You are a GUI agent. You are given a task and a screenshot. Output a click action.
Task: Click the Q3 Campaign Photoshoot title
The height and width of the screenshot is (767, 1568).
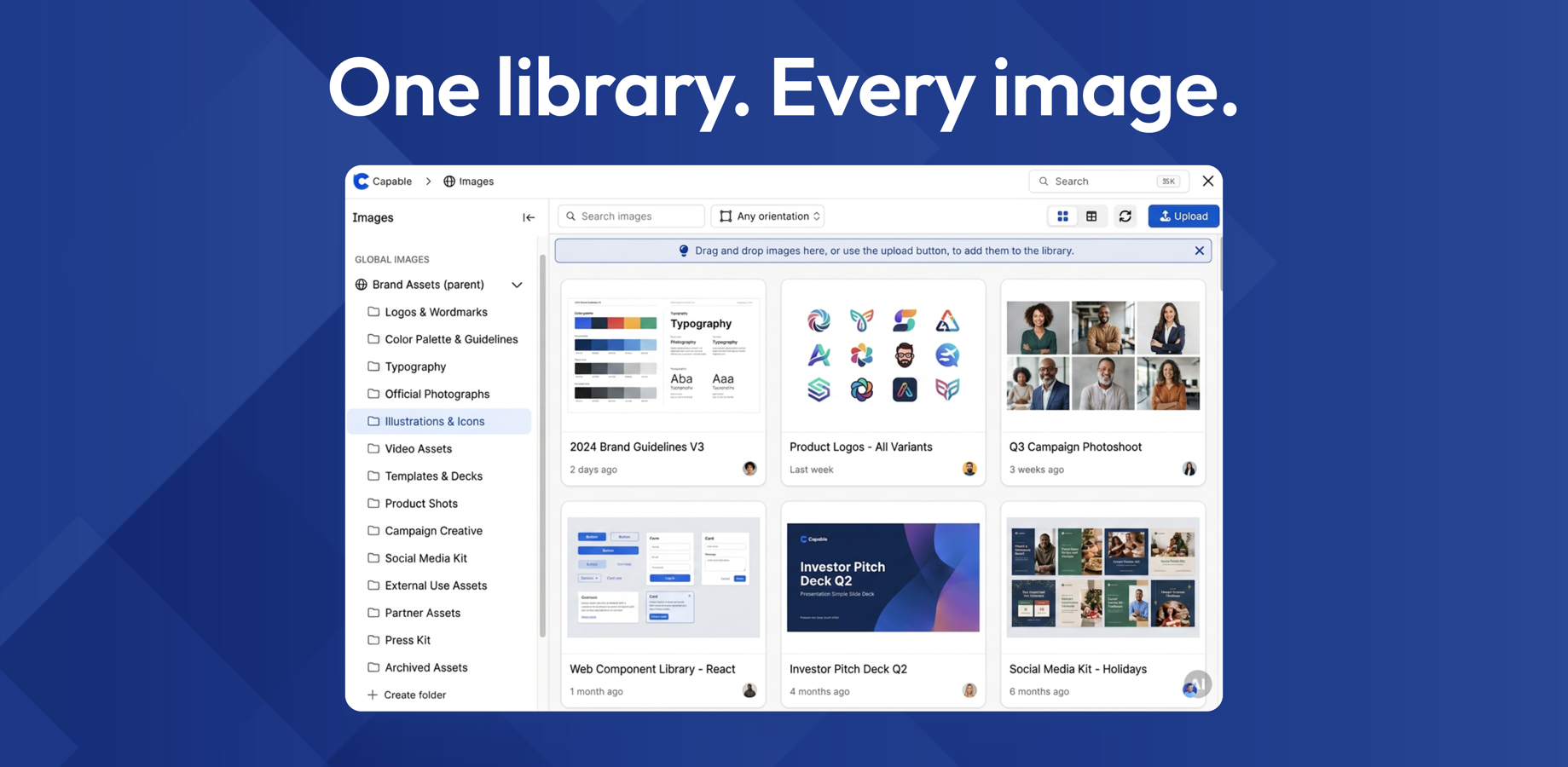point(1075,447)
